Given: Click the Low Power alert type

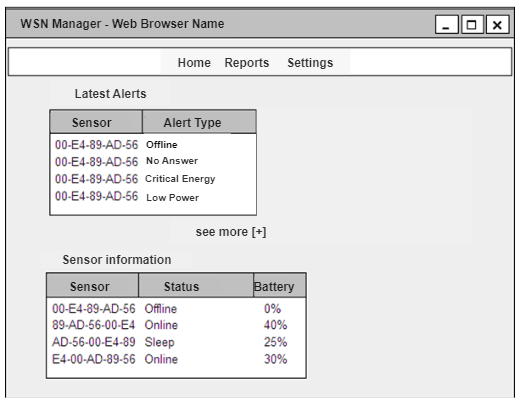Looking at the screenshot, I should pyautogui.click(x=172, y=197).
